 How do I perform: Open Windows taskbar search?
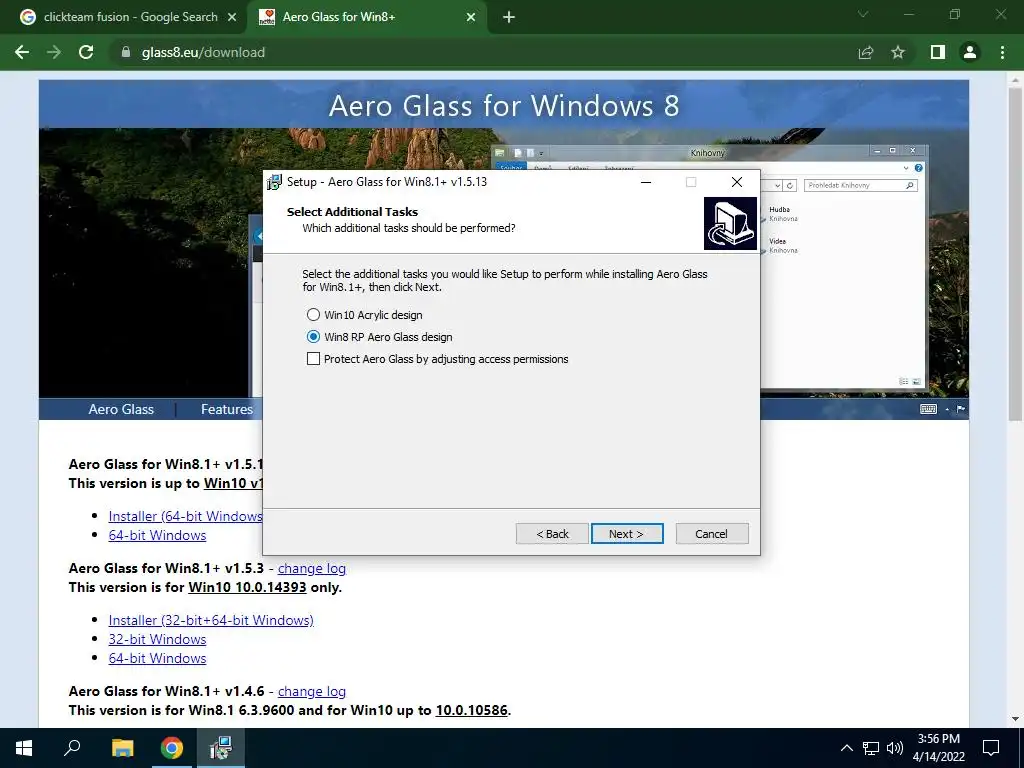72,748
